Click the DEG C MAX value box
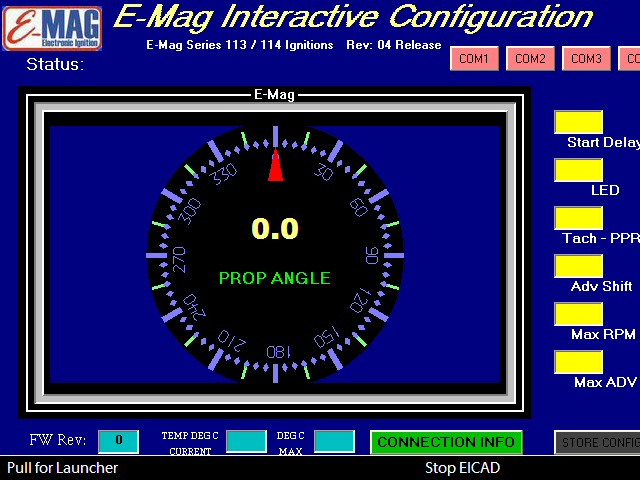Image resolution: width=640 pixels, height=480 pixels. coord(334,441)
